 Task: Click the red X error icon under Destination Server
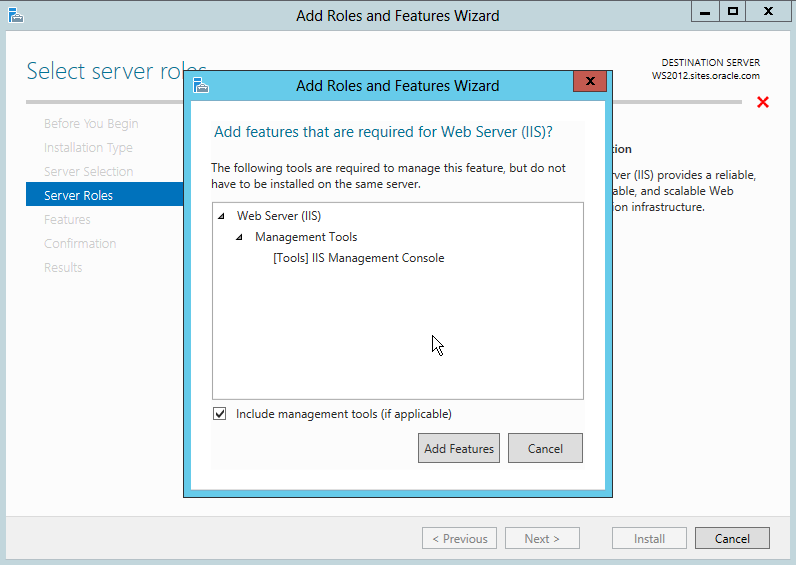(x=762, y=102)
